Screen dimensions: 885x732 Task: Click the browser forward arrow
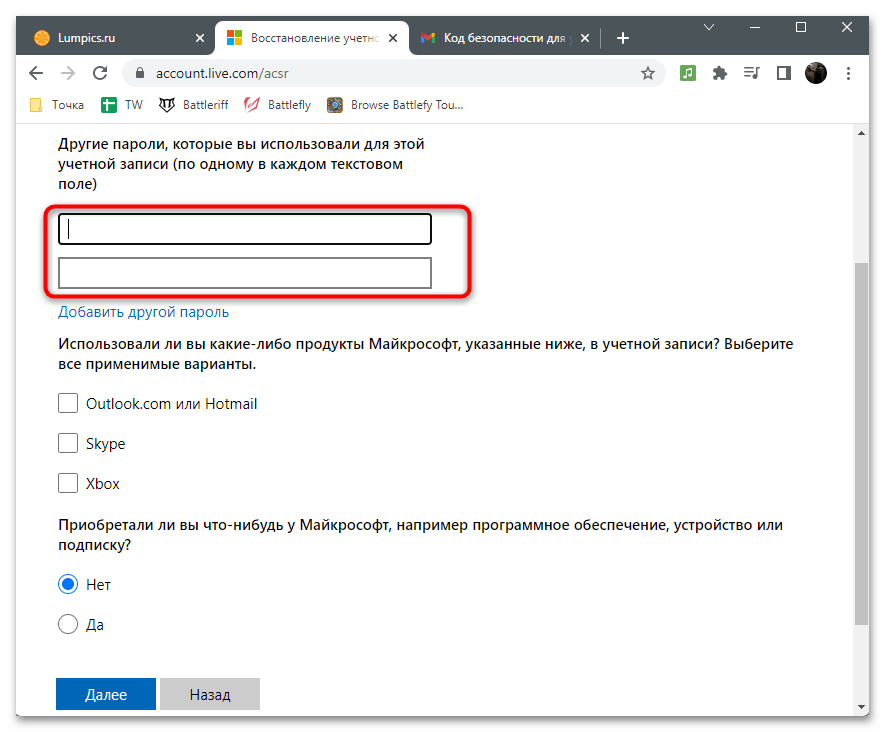pos(68,73)
